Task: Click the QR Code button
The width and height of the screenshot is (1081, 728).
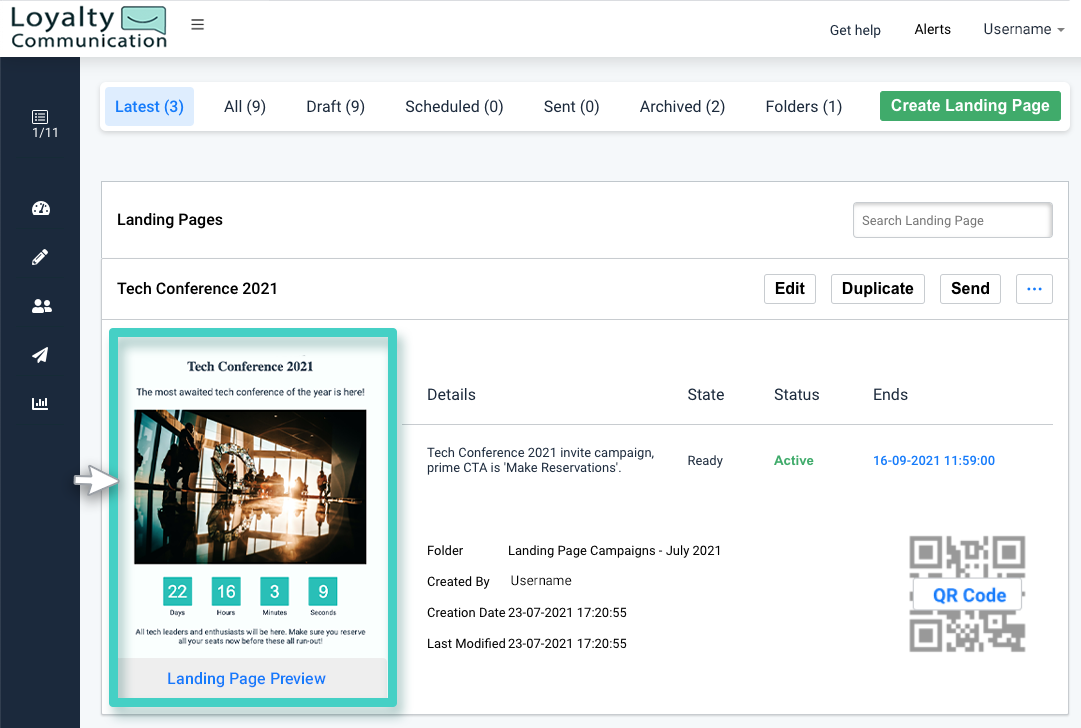Action: pyautogui.click(x=969, y=595)
